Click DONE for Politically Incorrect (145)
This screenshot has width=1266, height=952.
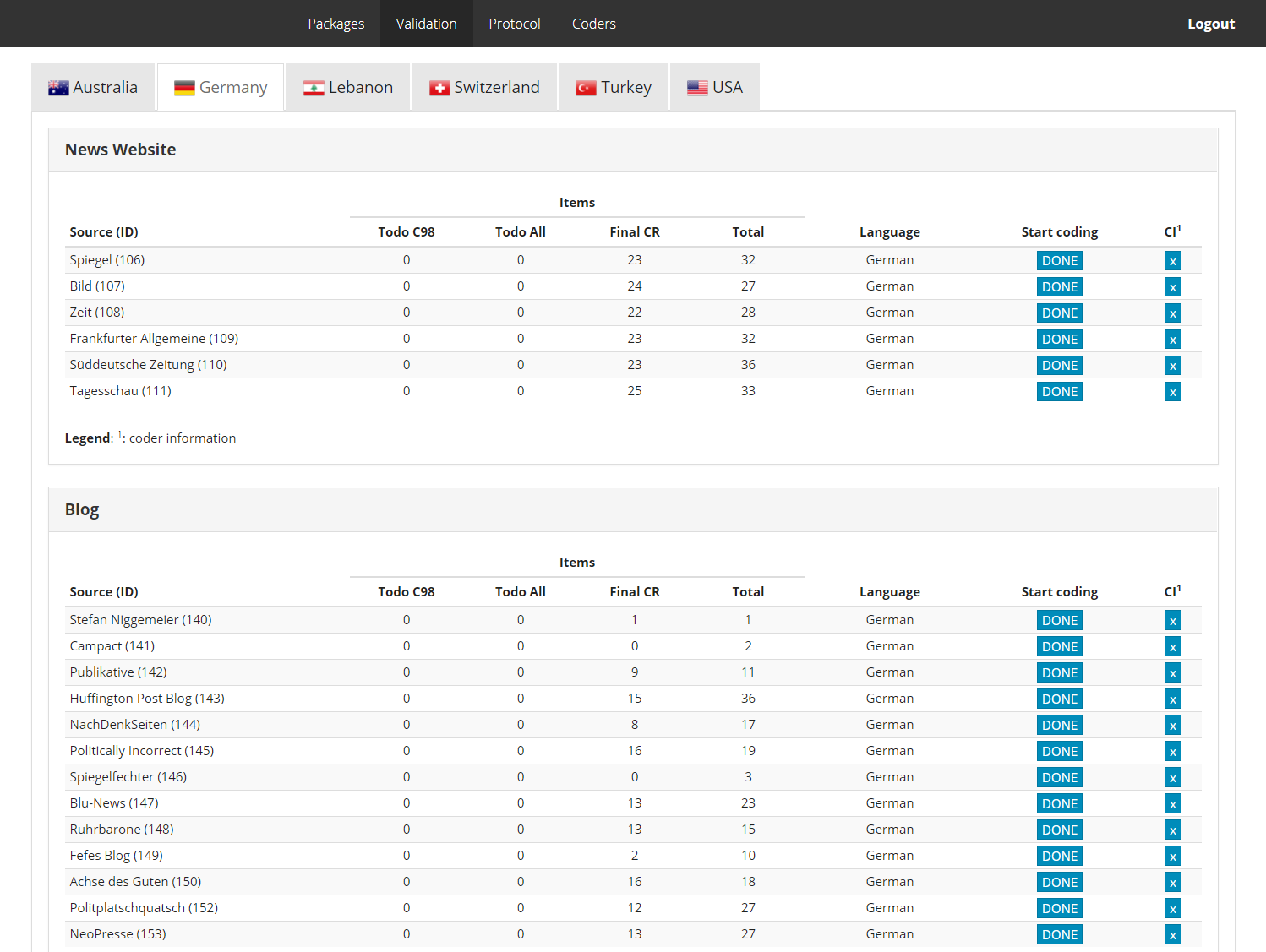(x=1060, y=752)
